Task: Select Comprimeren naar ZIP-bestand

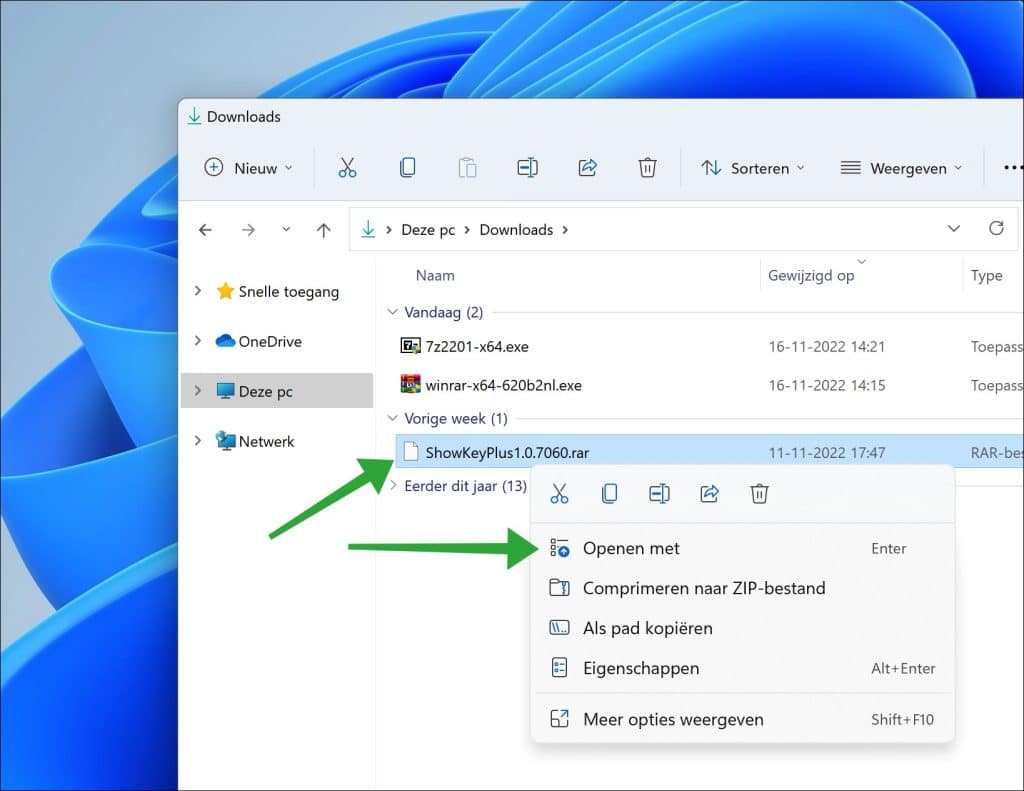Action: (704, 588)
